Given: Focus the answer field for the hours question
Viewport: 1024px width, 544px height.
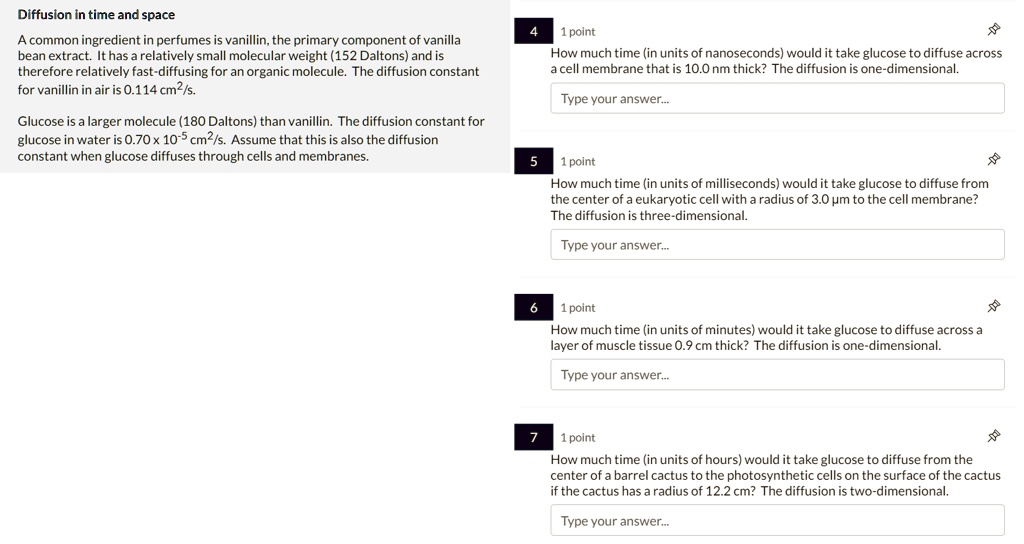Looking at the screenshot, I should click(777, 521).
